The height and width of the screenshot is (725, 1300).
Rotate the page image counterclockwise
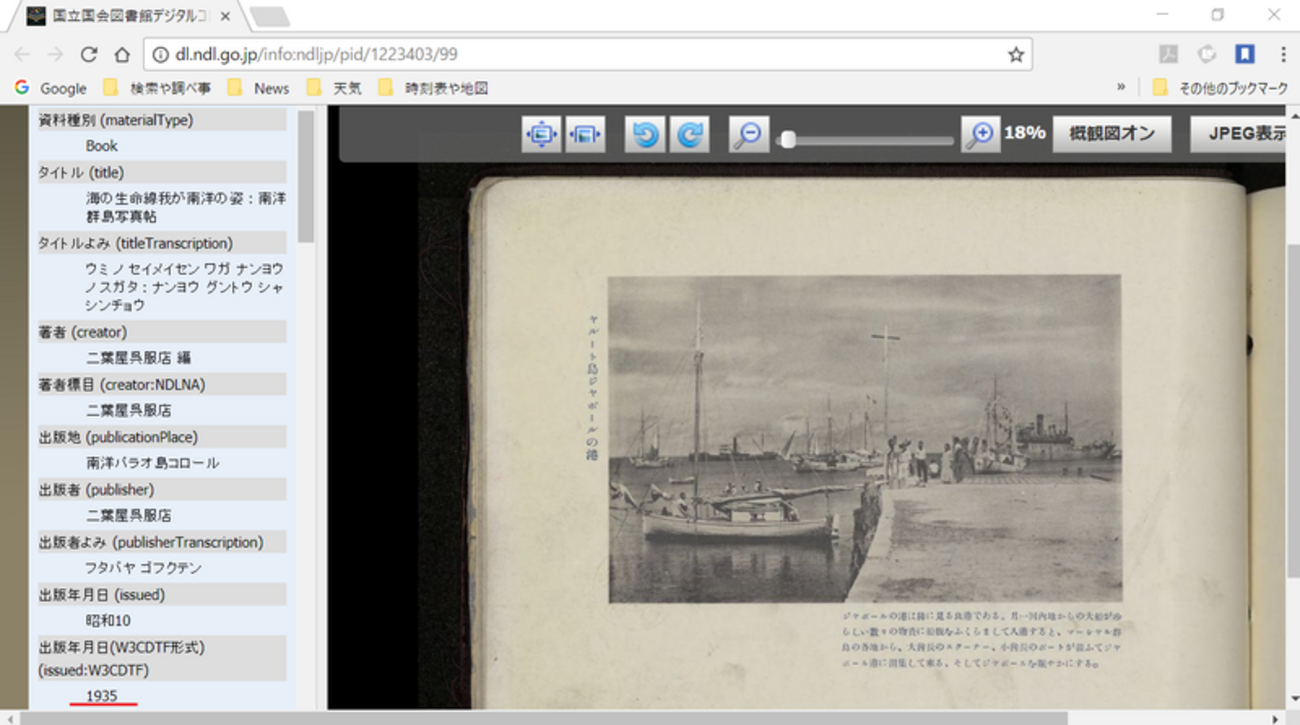coord(645,134)
